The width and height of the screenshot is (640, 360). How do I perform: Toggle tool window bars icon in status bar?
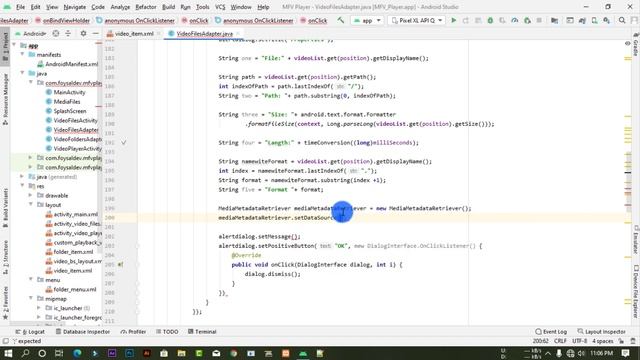click(5, 341)
